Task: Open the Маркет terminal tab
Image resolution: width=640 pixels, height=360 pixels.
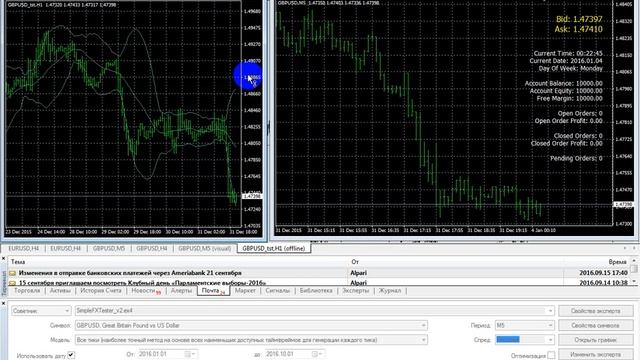Action: 245,291
